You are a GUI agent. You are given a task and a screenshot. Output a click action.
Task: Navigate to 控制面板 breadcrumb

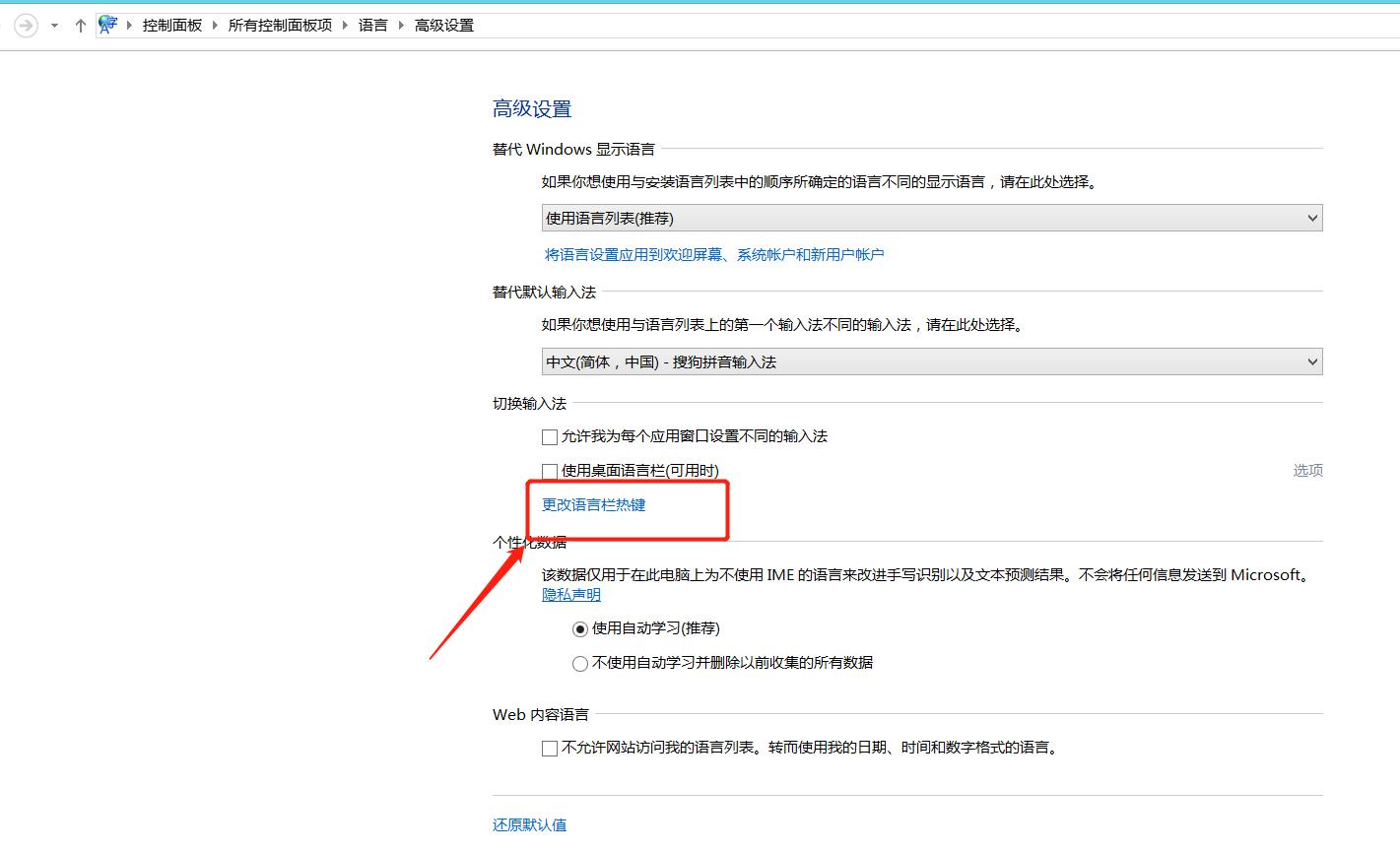tap(174, 25)
